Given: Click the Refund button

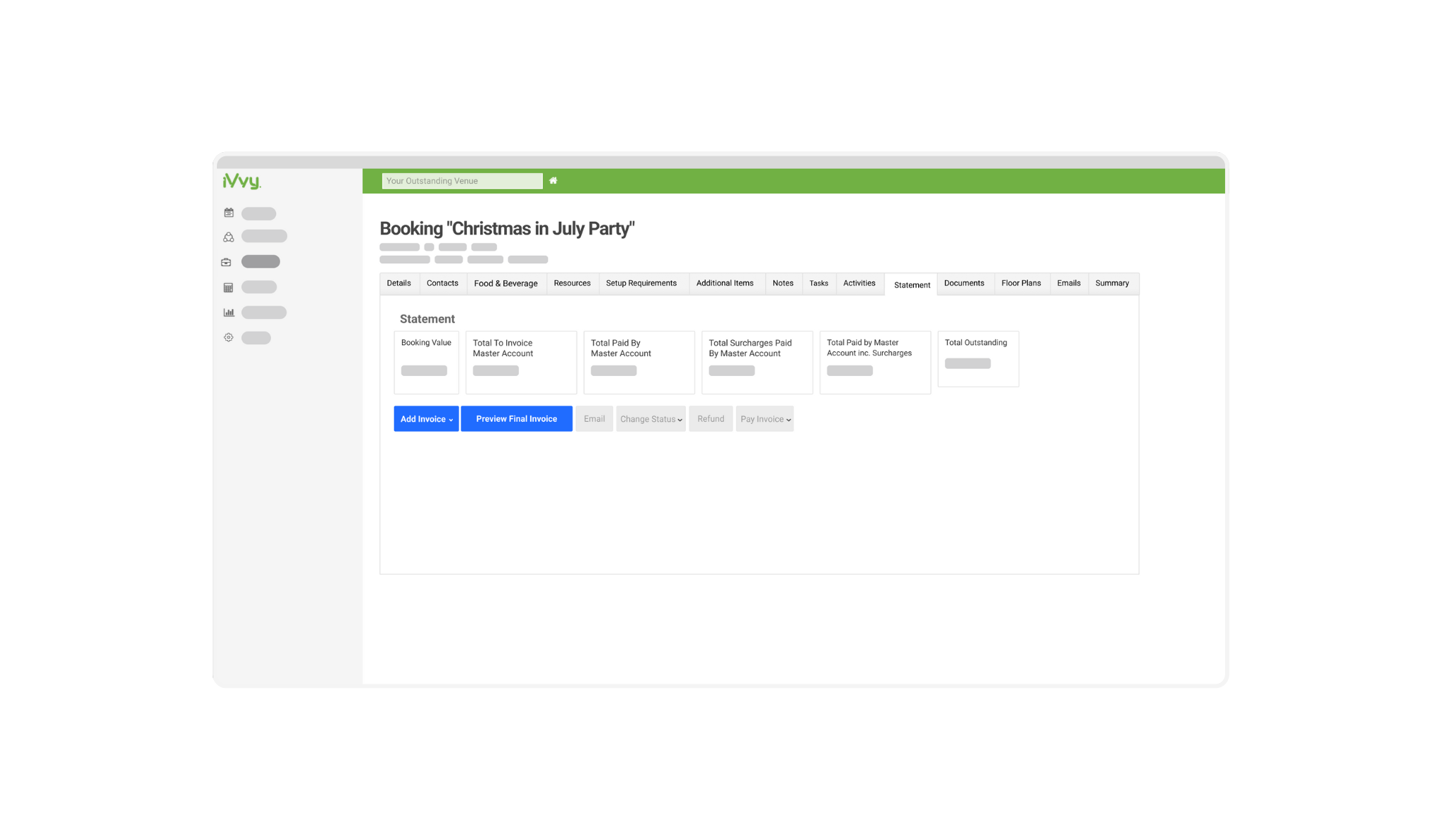Looking at the screenshot, I should pos(710,418).
